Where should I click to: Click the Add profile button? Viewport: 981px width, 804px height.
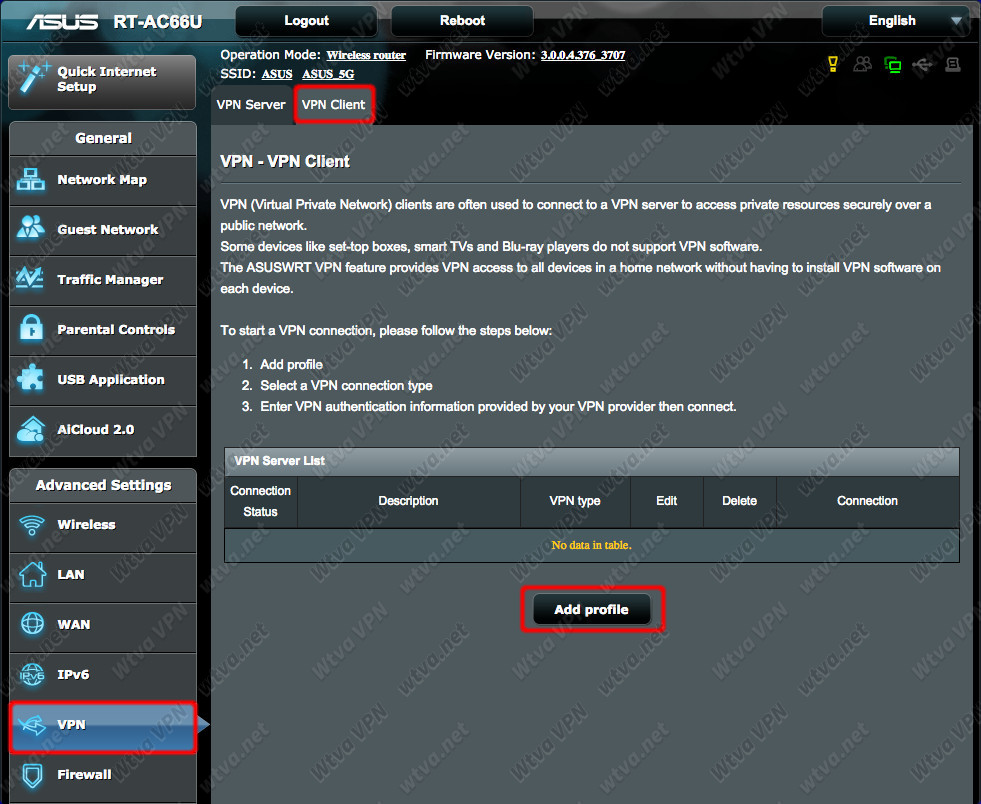591,609
